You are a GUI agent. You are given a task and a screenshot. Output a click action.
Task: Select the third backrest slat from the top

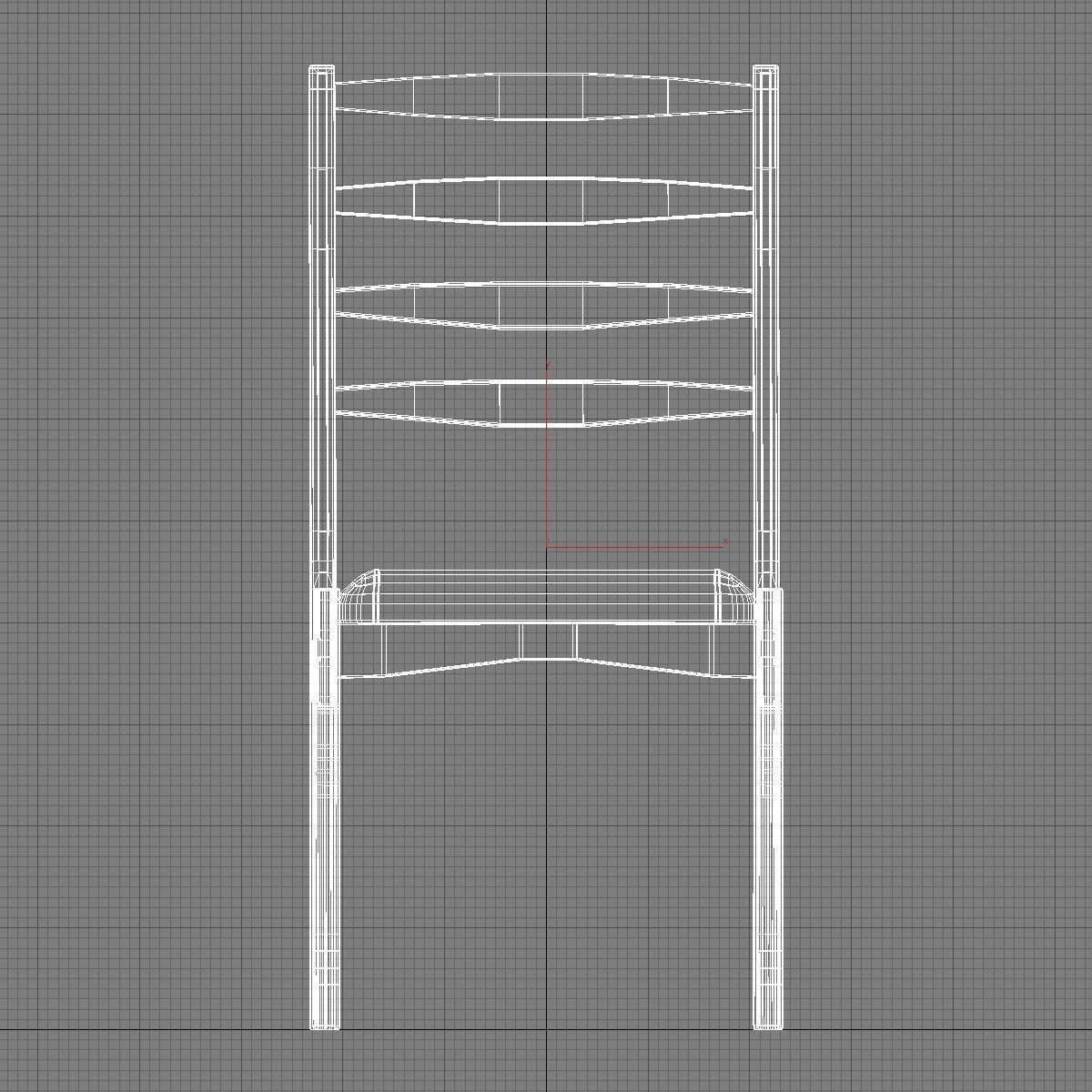545,305
